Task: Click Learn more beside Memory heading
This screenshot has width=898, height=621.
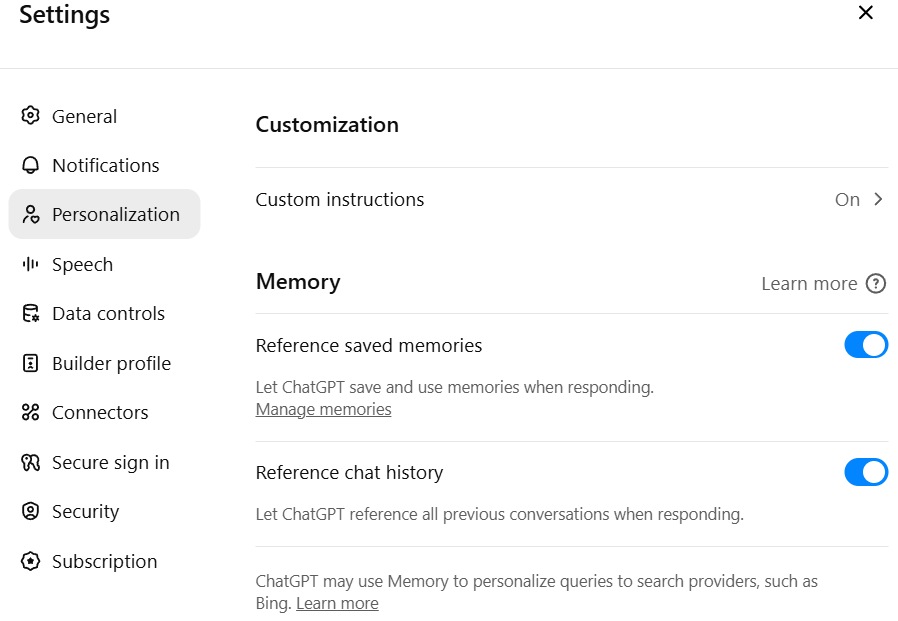Action: click(x=809, y=283)
